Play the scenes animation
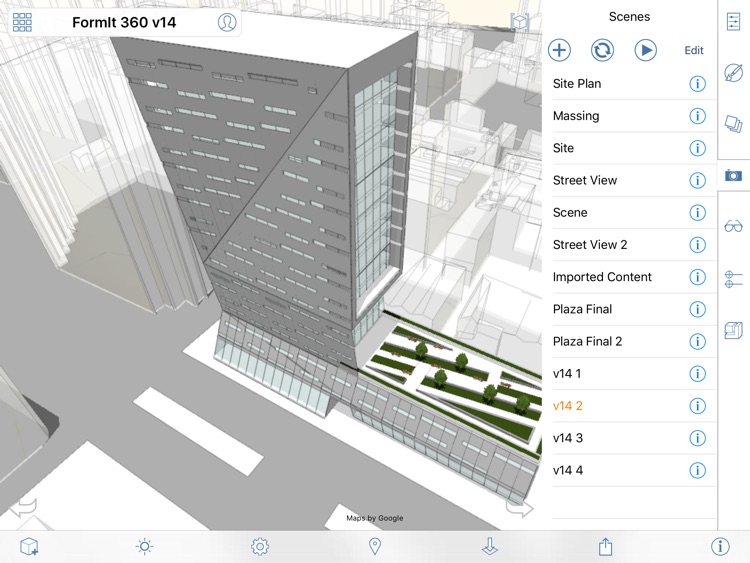Image resolution: width=750 pixels, height=563 pixels. [x=645, y=50]
